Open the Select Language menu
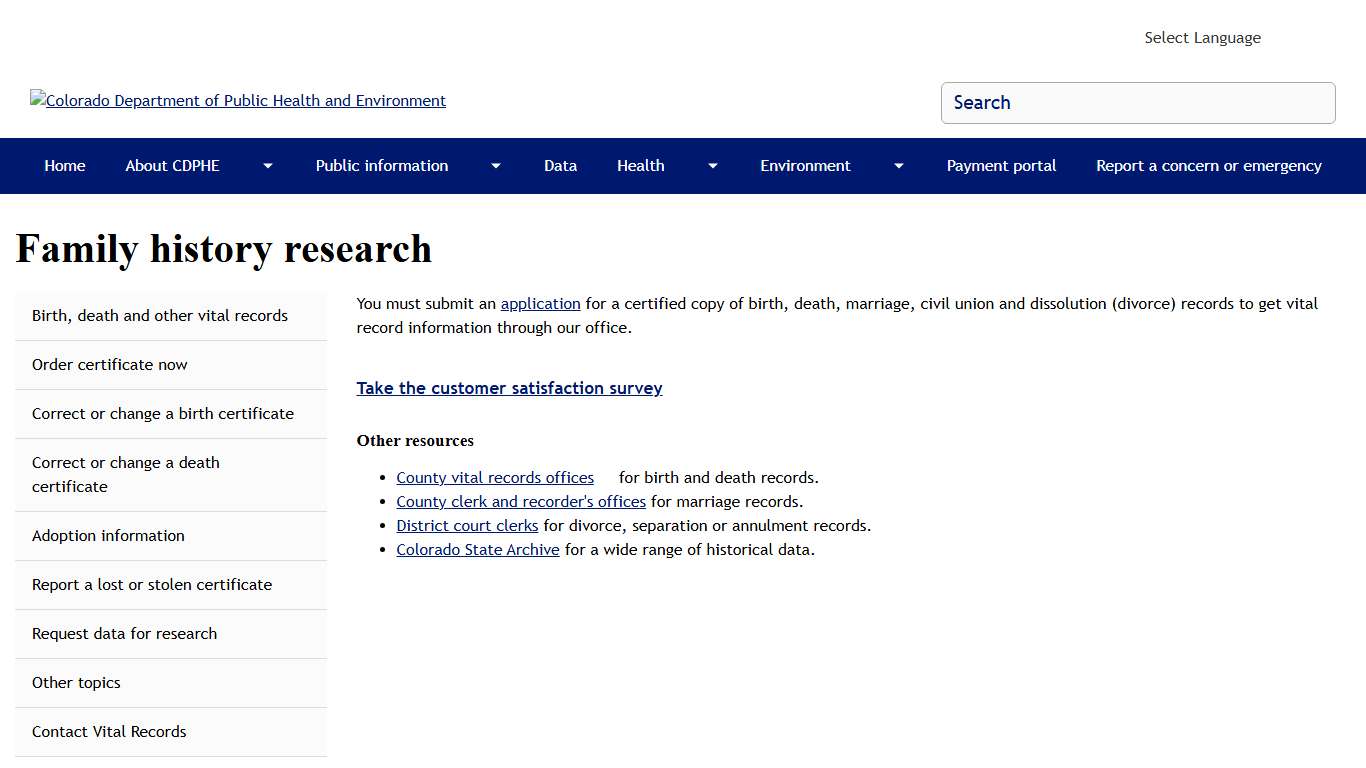Screen dimensions: 1366x768 [1202, 37]
